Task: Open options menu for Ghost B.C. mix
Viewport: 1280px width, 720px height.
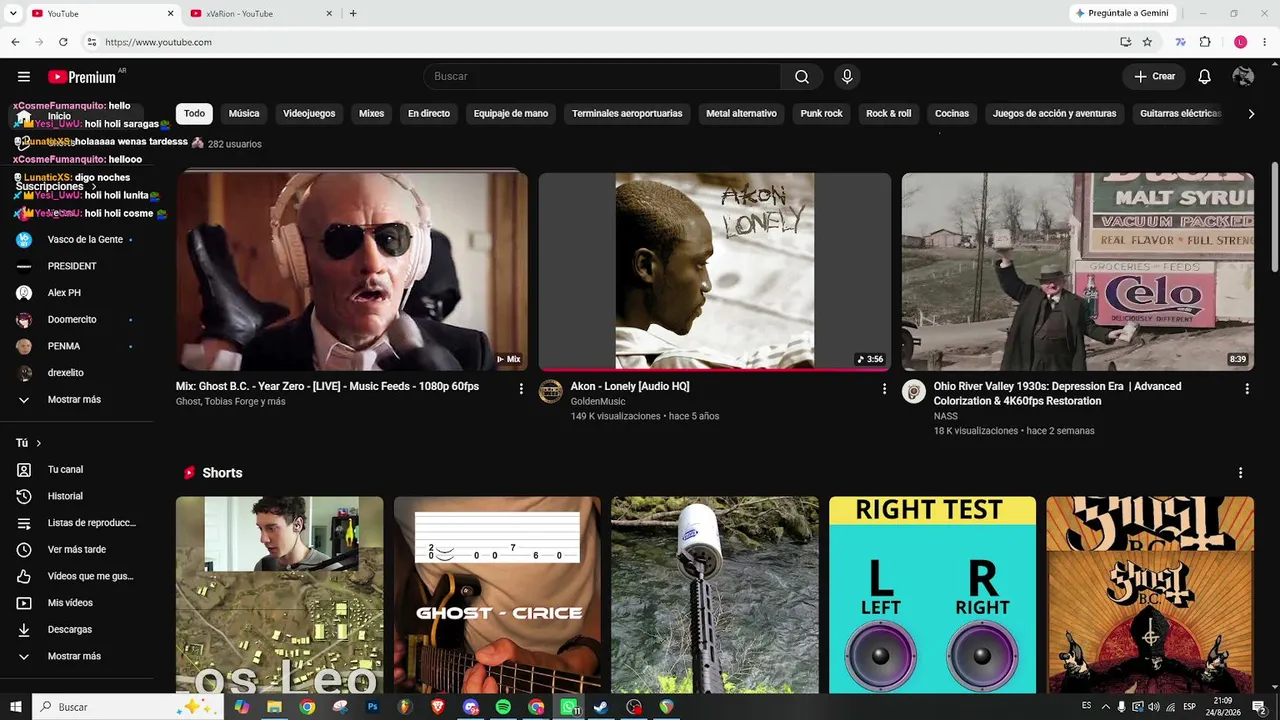Action: [x=521, y=388]
